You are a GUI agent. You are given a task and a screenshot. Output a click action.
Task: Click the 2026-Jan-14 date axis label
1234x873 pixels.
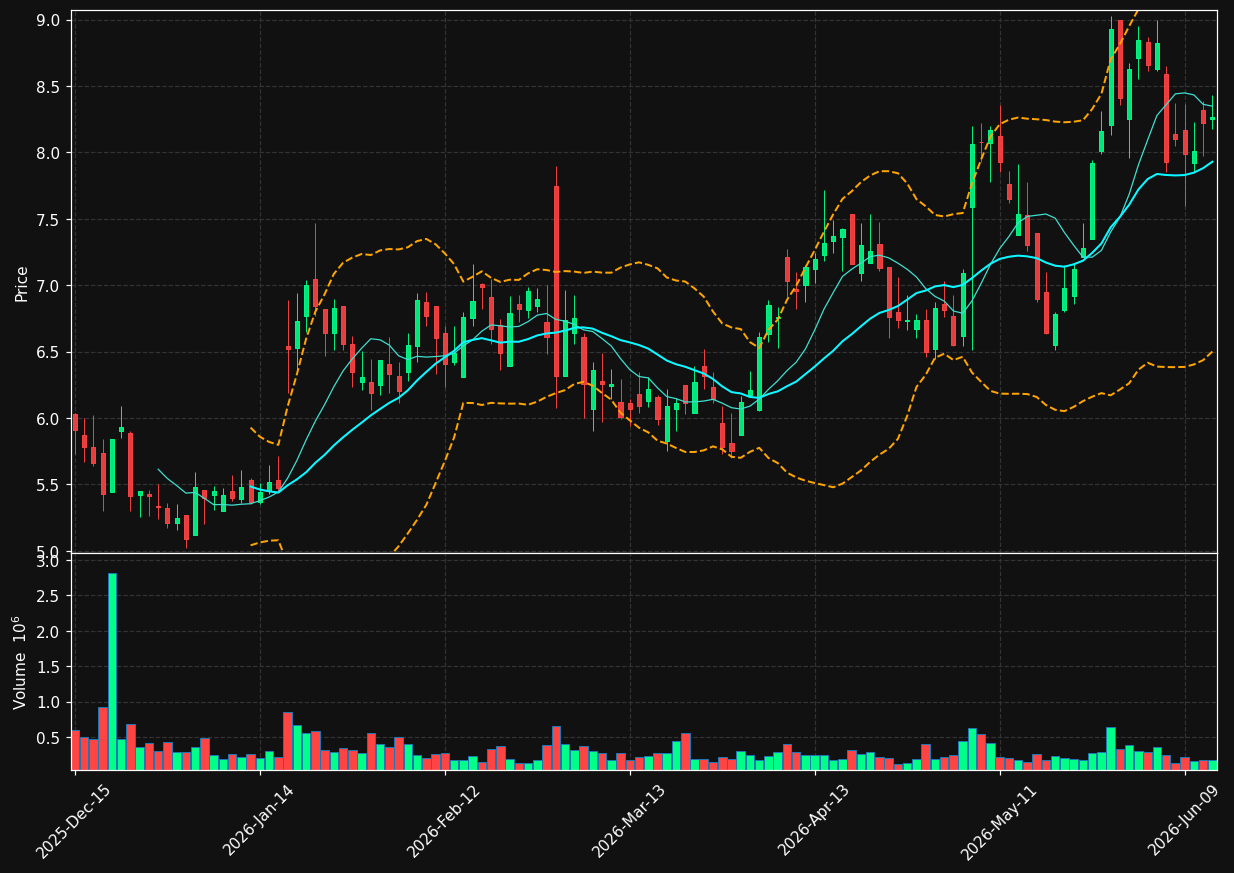259,821
